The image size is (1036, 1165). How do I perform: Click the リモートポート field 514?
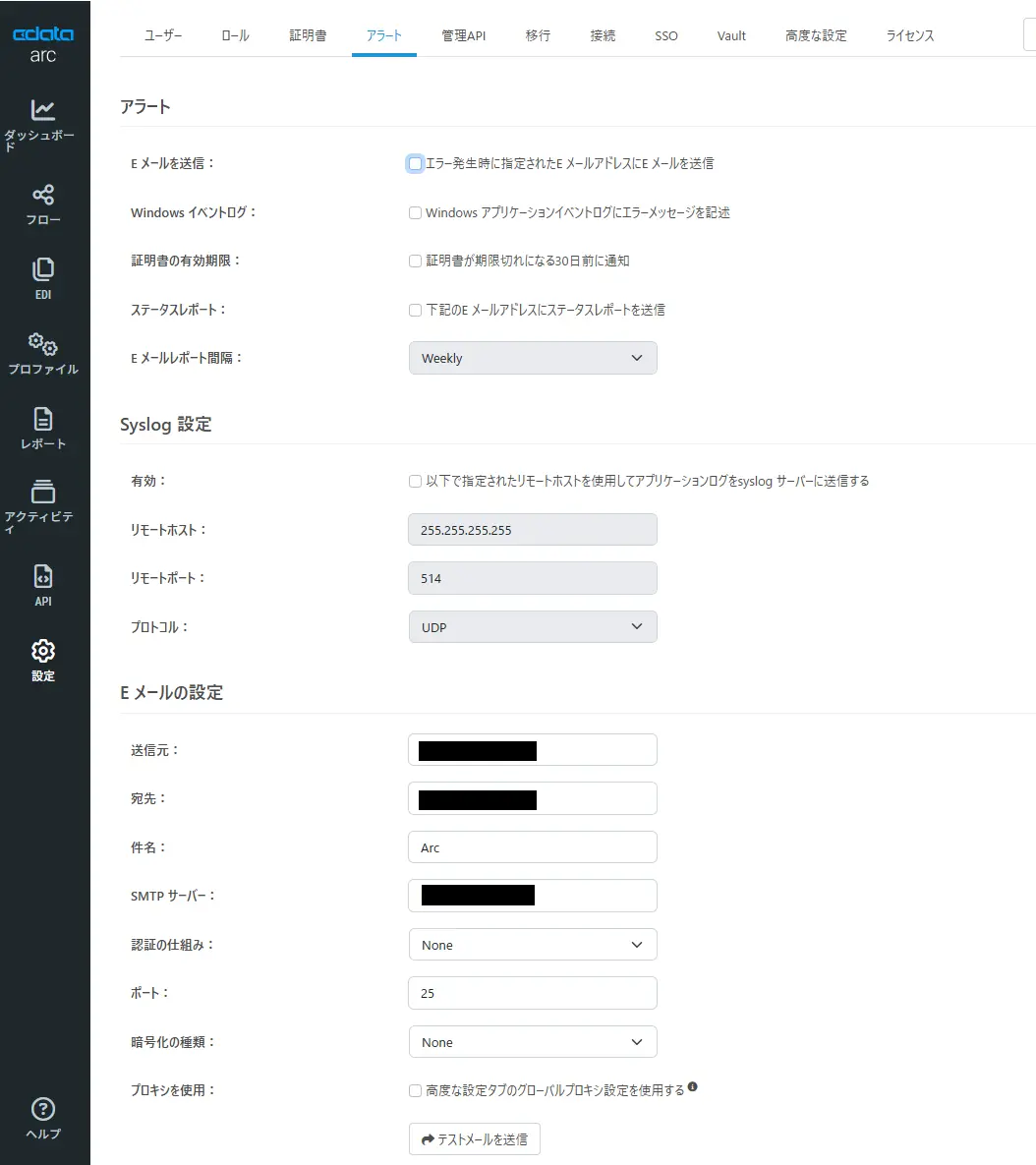(x=533, y=578)
